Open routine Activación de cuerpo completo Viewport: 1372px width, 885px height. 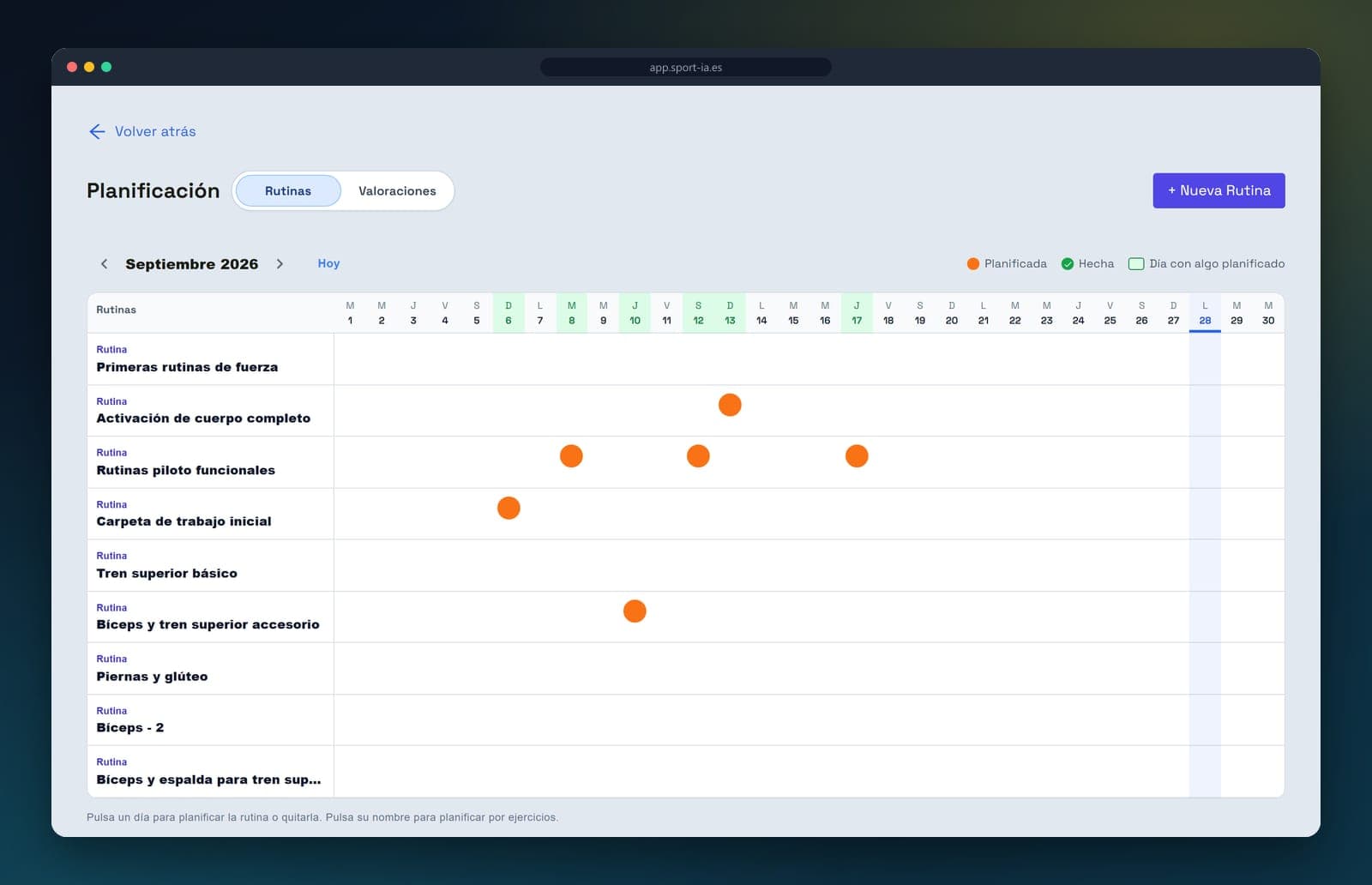click(x=203, y=418)
